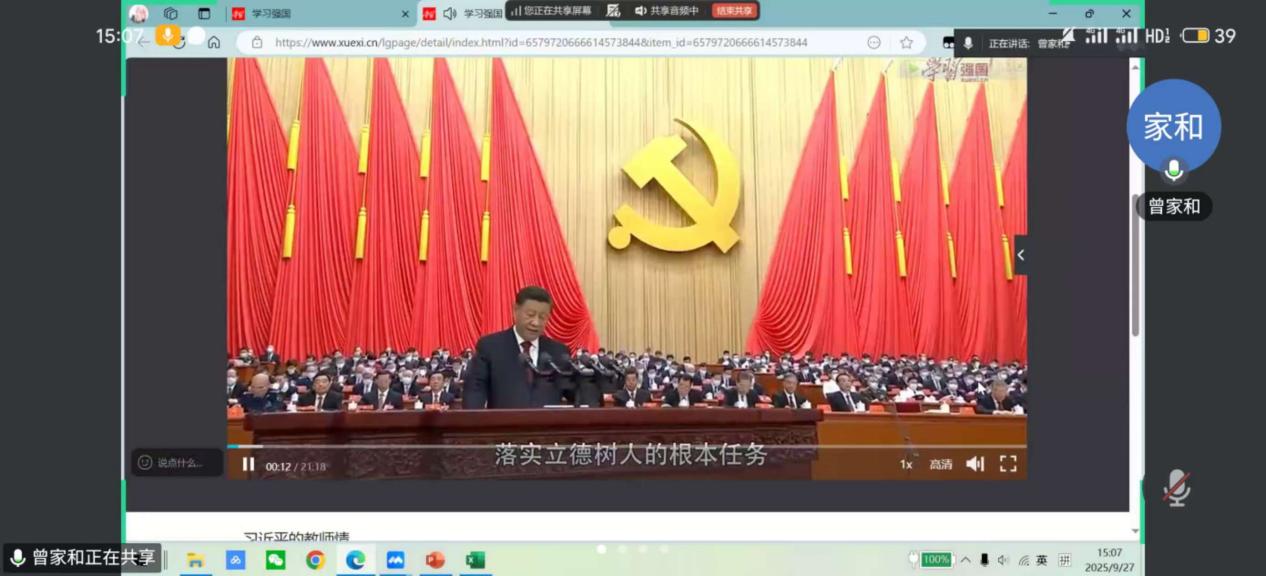
Task: Click the browser home icon
Action: (x=214, y=42)
